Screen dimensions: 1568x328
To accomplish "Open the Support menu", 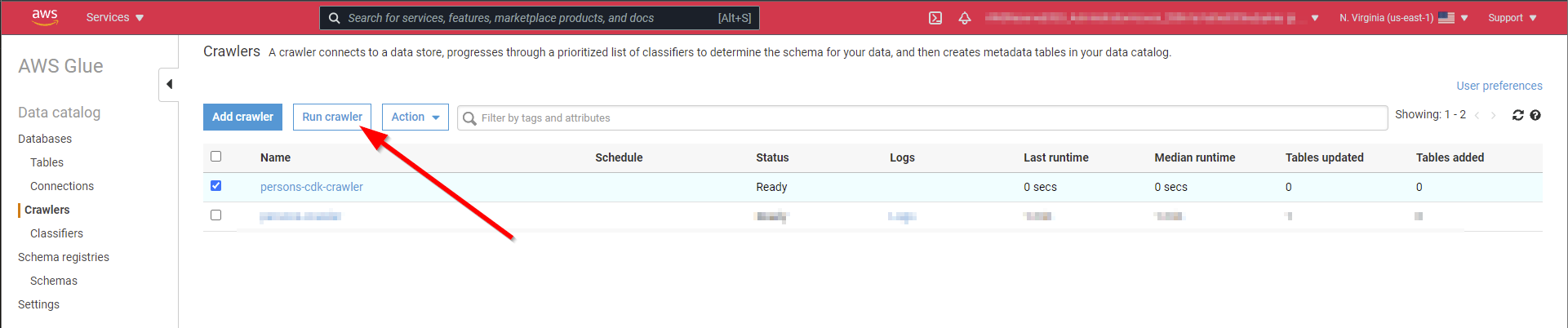I will (x=1512, y=18).
